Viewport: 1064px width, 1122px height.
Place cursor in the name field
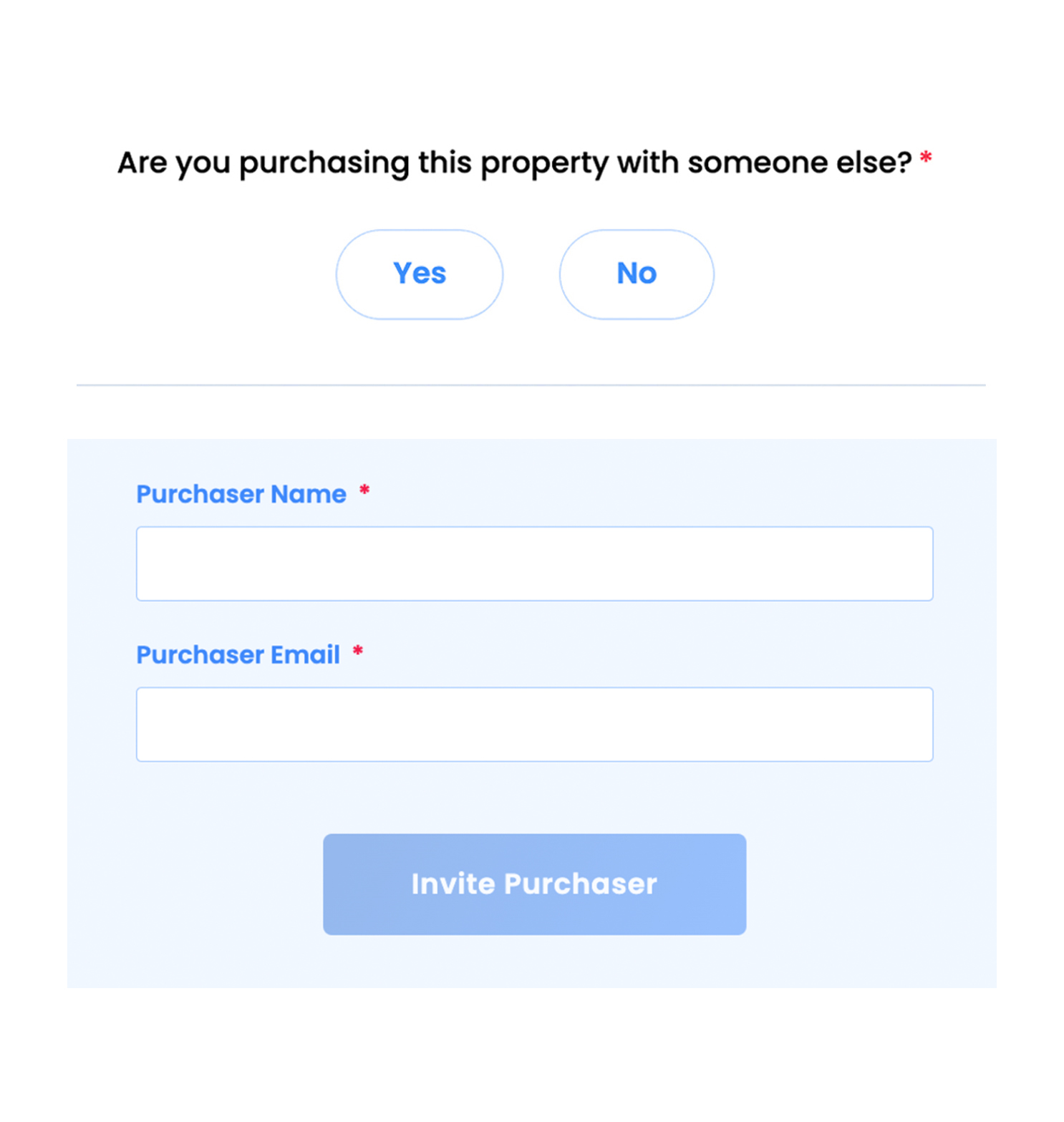coord(534,564)
